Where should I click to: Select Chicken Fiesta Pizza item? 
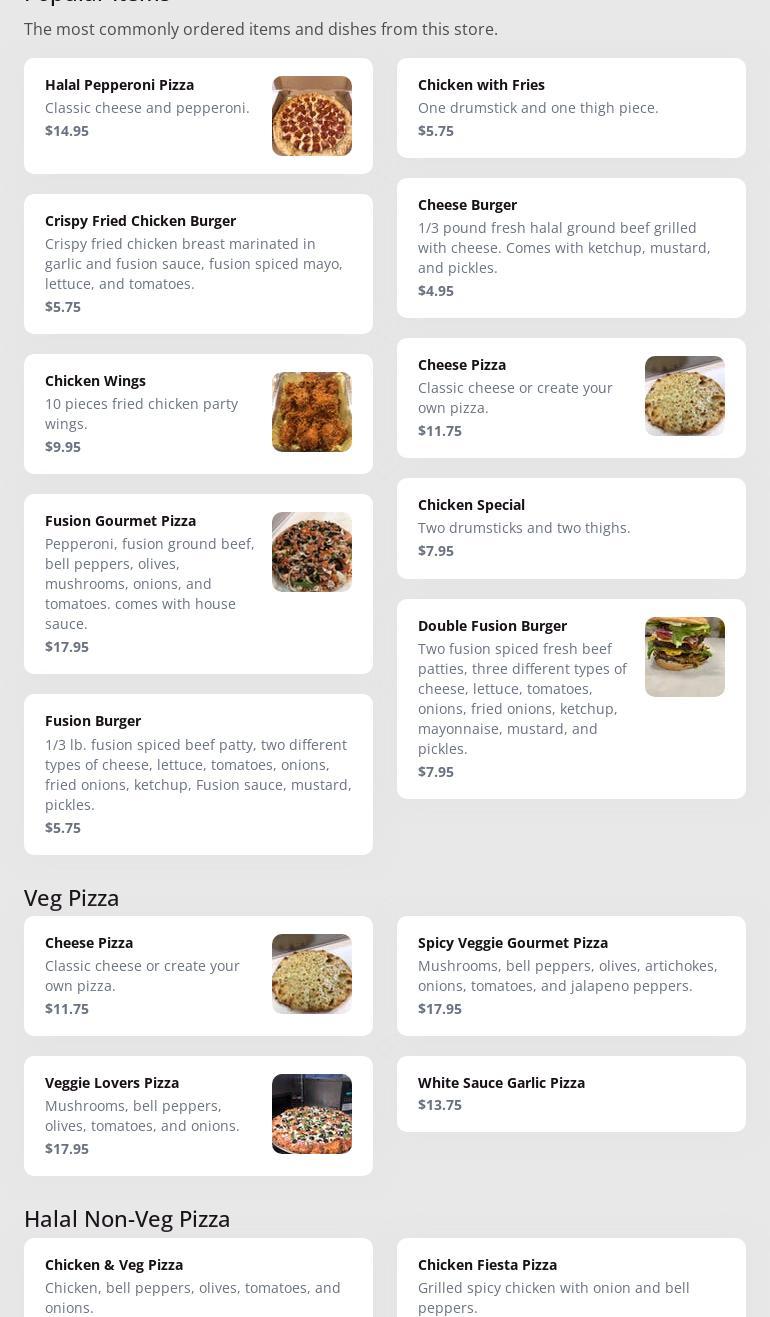[x=571, y=1278]
